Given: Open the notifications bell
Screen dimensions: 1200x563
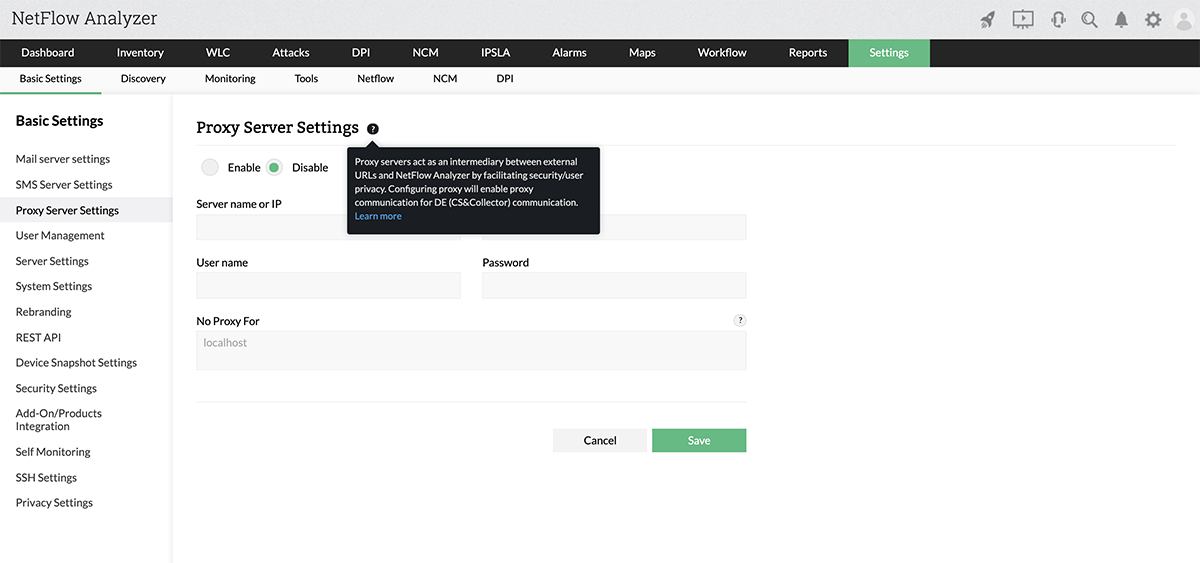Looking at the screenshot, I should point(1122,19).
